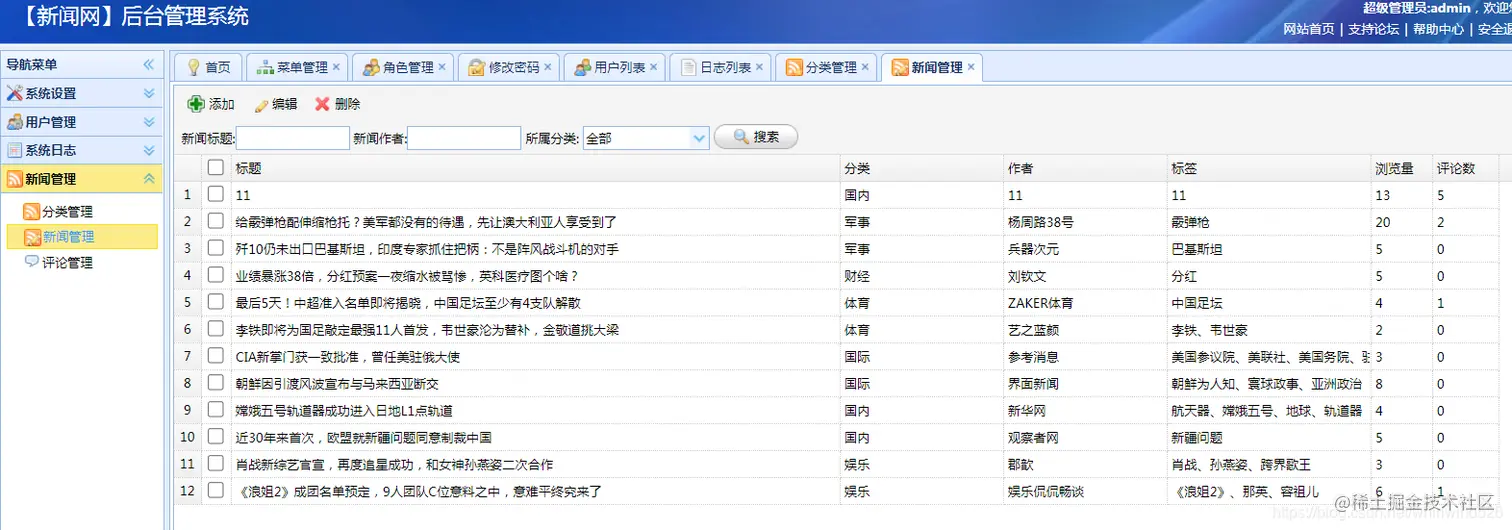Click the red 删除 cross icon
Image resolution: width=1512 pixels, height=530 pixels.
322,104
